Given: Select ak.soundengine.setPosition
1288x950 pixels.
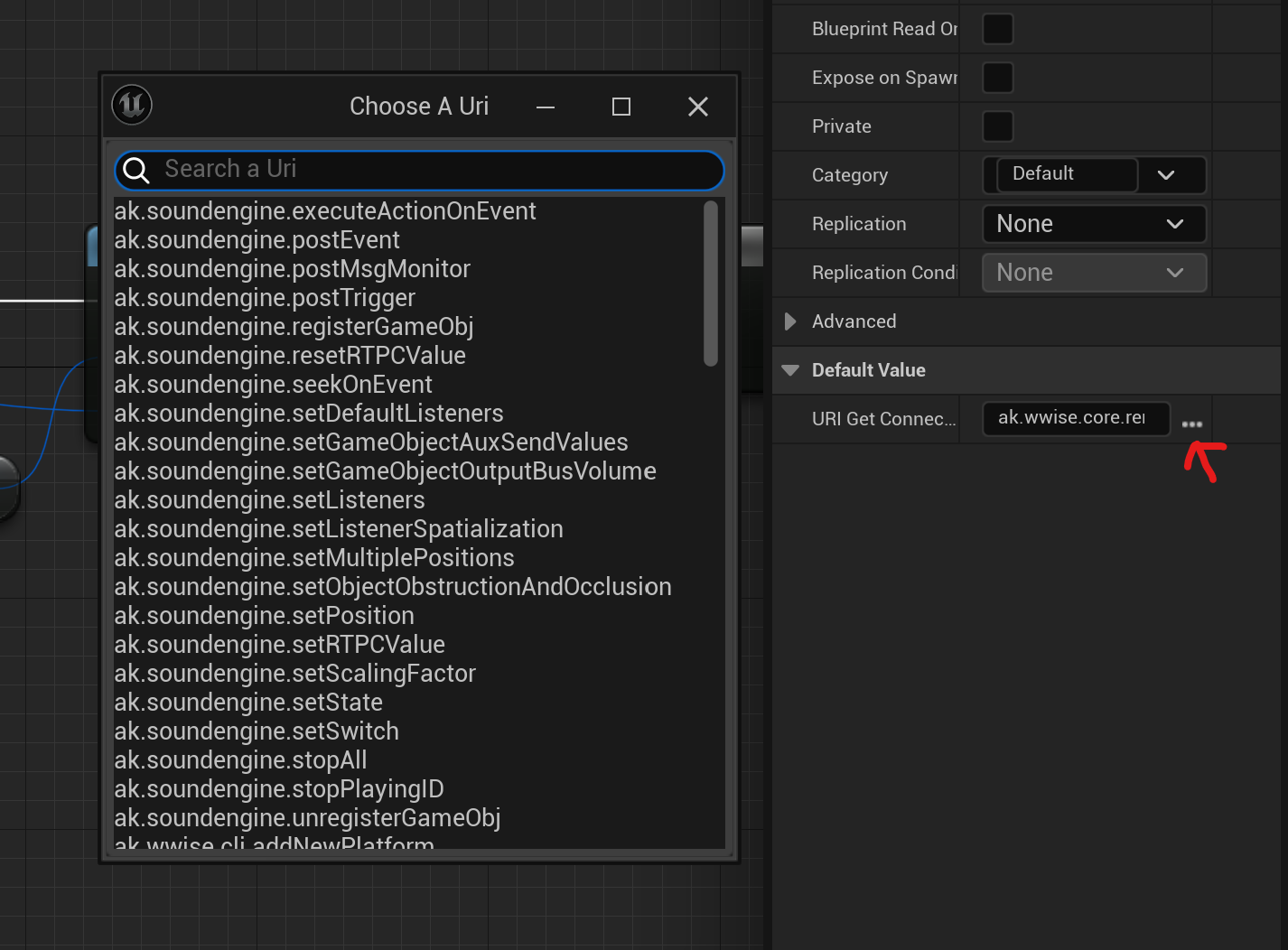Looking at the screenshot, I should (x=265, y=616).
